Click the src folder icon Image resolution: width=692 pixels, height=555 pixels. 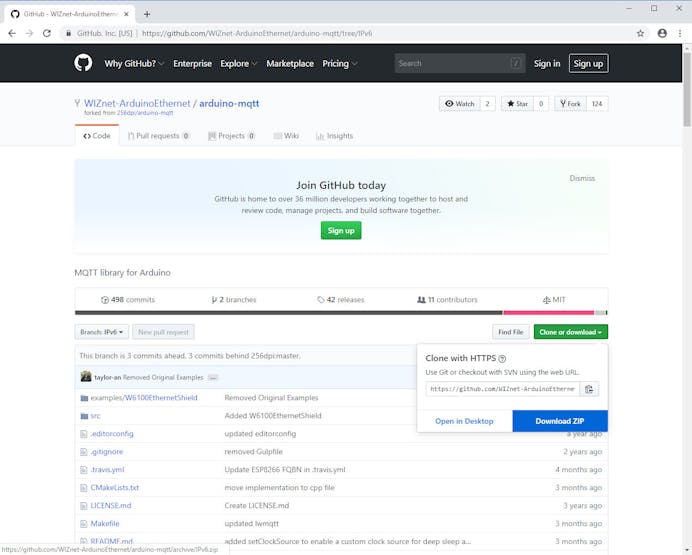click(x=84, y=416)
